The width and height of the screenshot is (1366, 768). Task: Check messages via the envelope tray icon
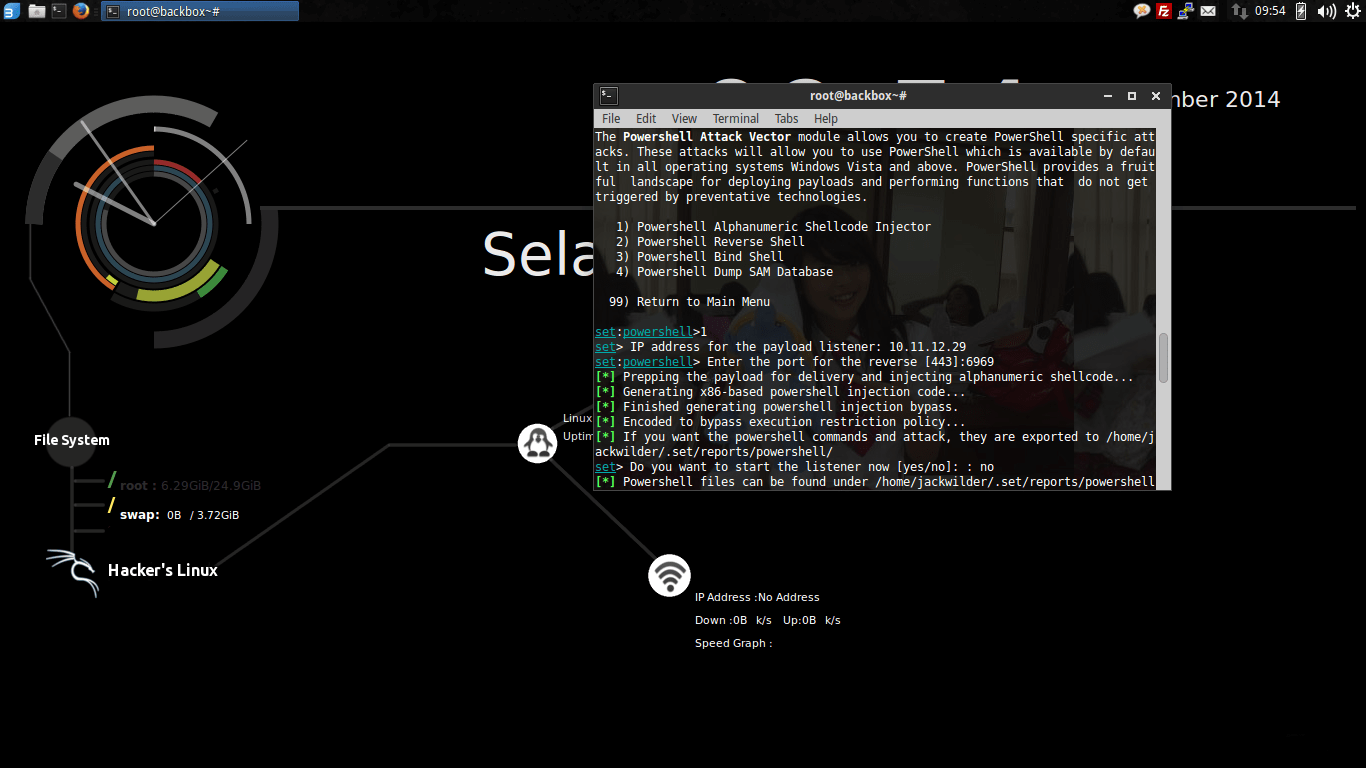click(1206, 10)
